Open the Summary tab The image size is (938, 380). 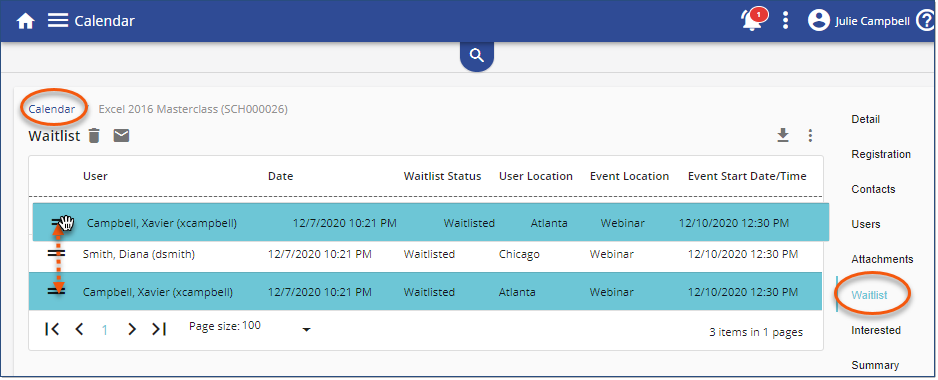pyautogui.click(x=875, y=365)
